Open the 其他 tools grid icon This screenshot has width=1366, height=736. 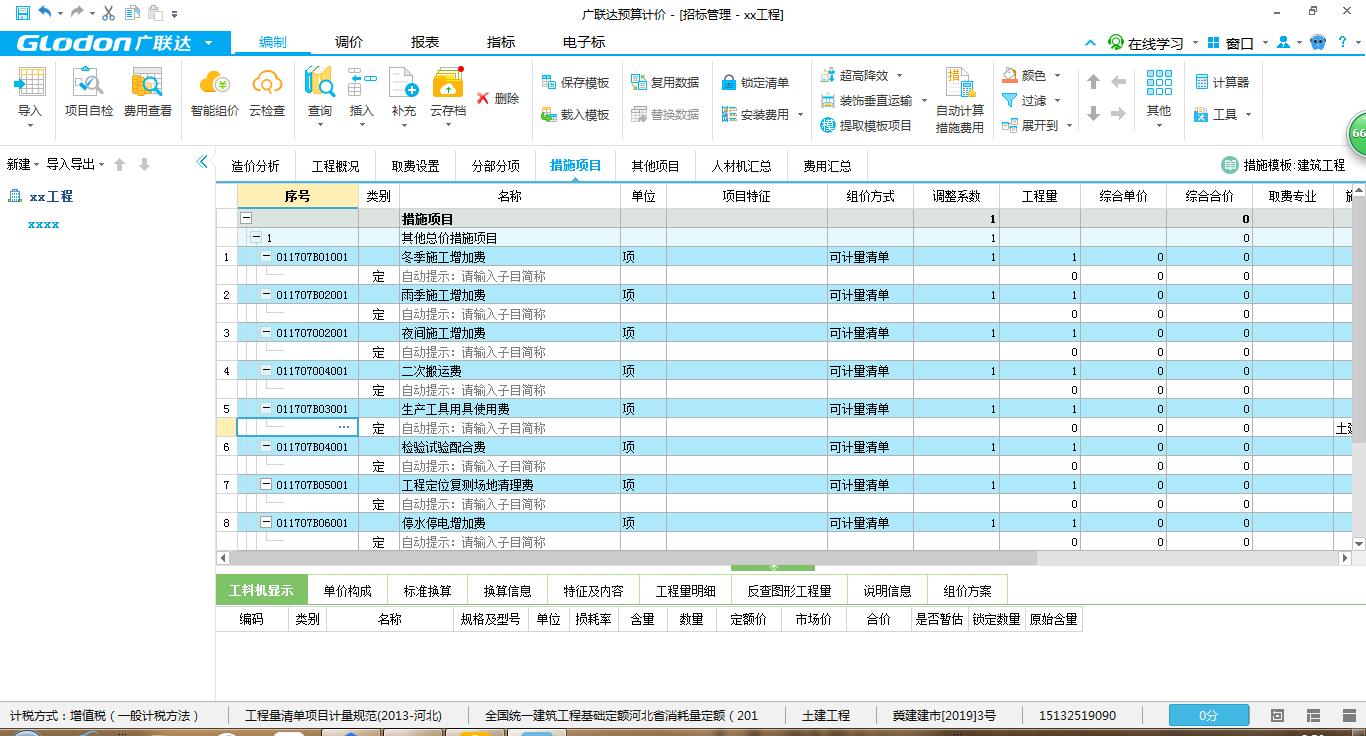tap(1159, 82)
